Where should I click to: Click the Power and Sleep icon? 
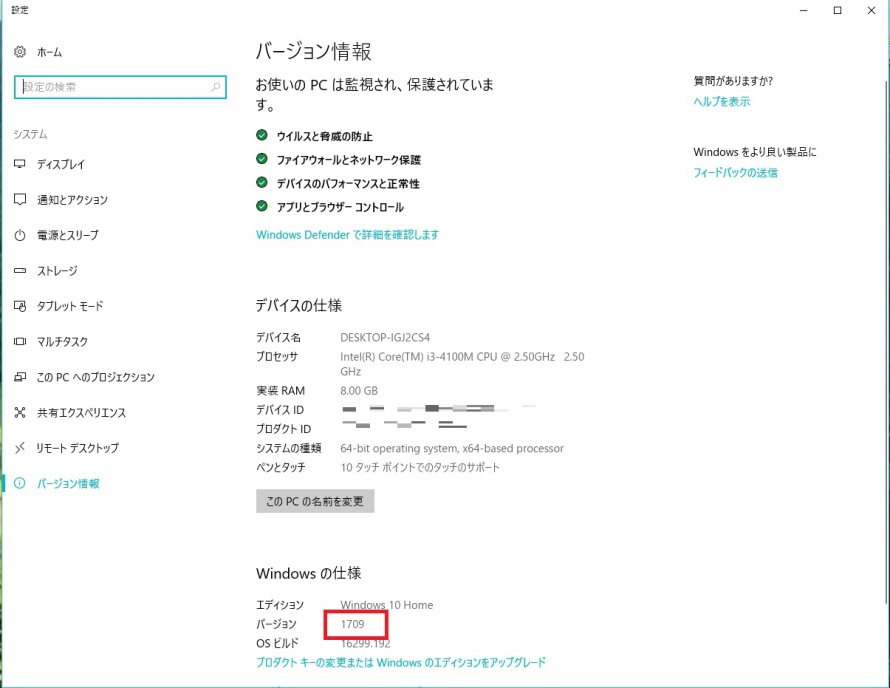point(20,235)
